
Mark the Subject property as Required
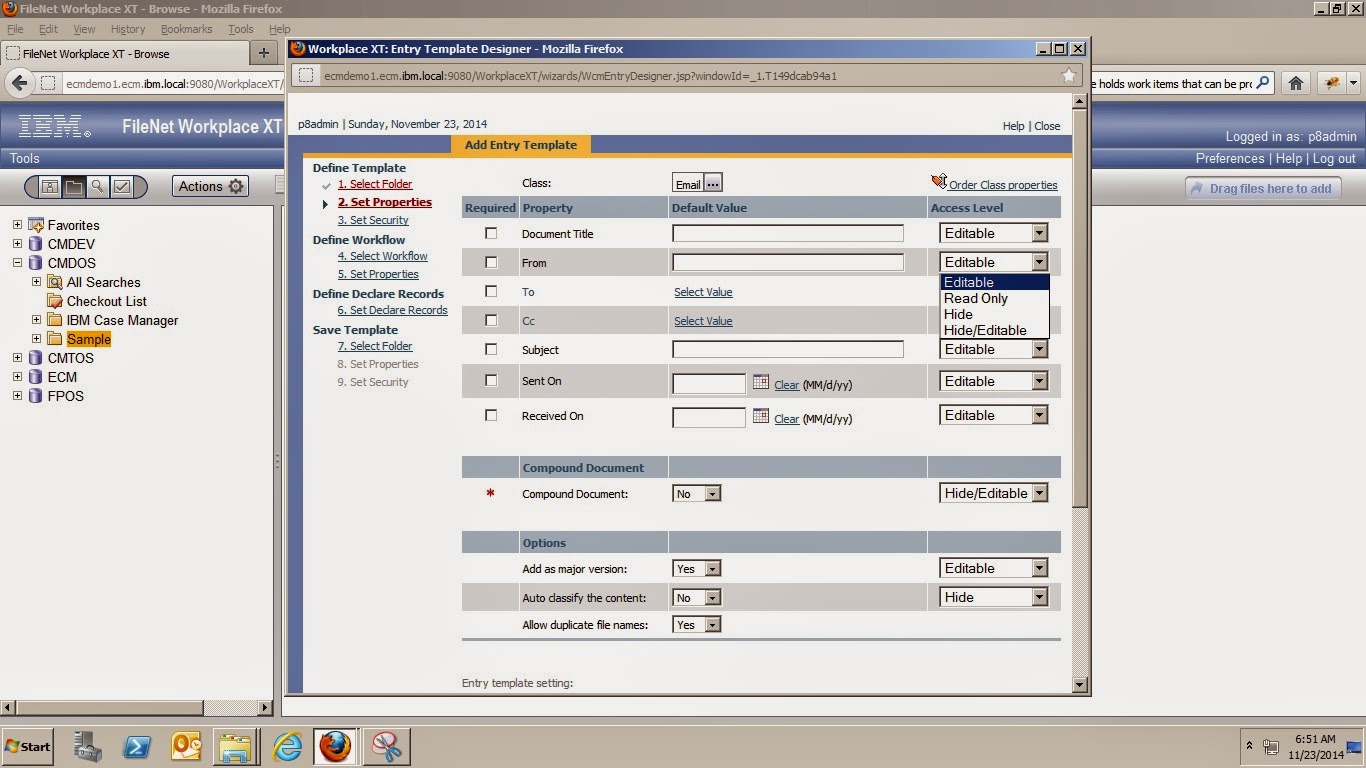(490, 348)
